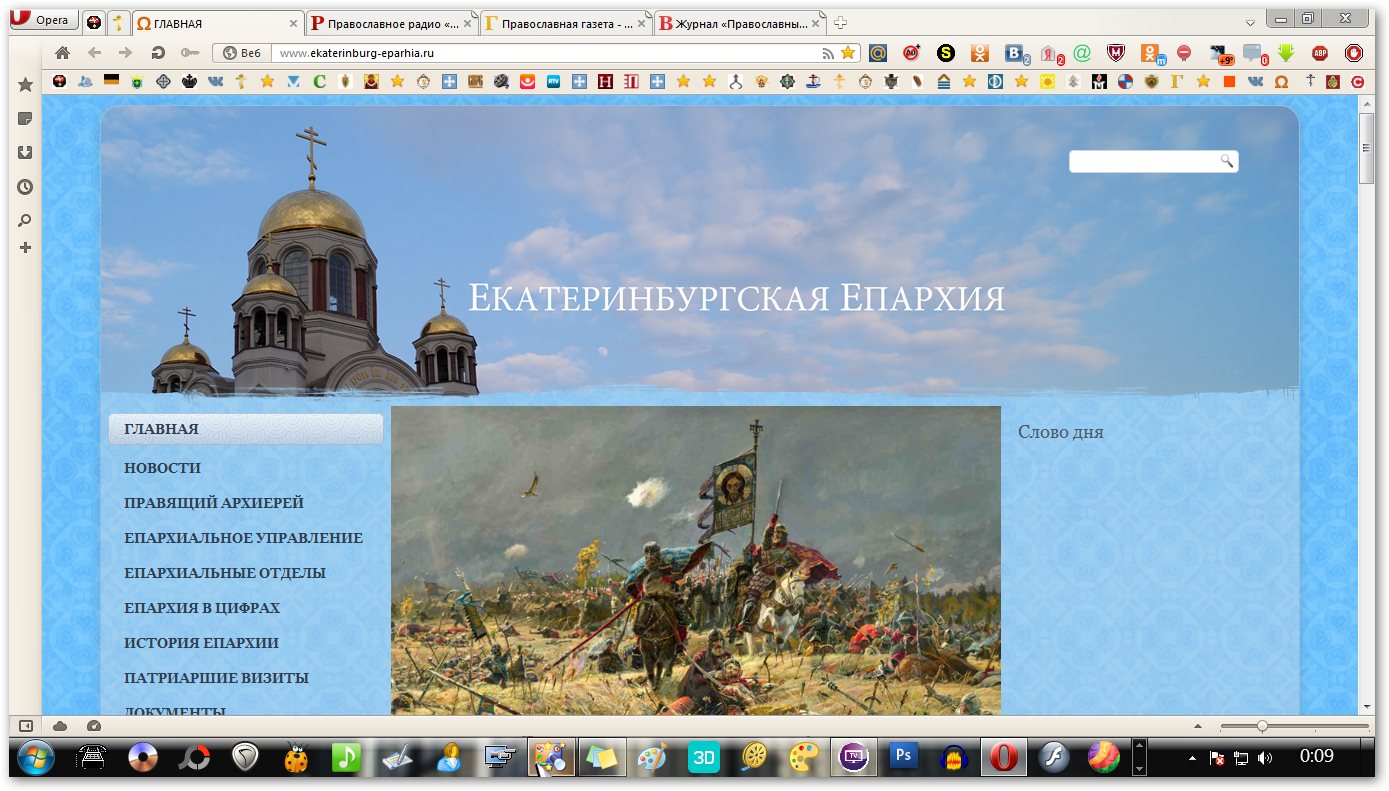The width and height of the screenshot is (1389, 791).
Task: Open the closed tabs dropdown arrow
Action: pos(1250,22)
